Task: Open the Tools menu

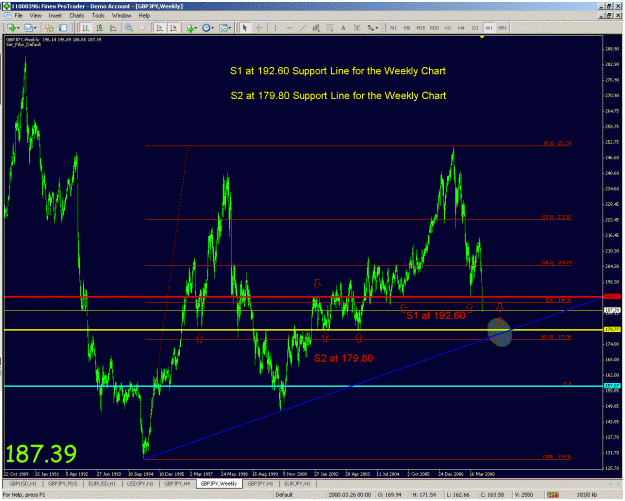Action: point(98,16)
